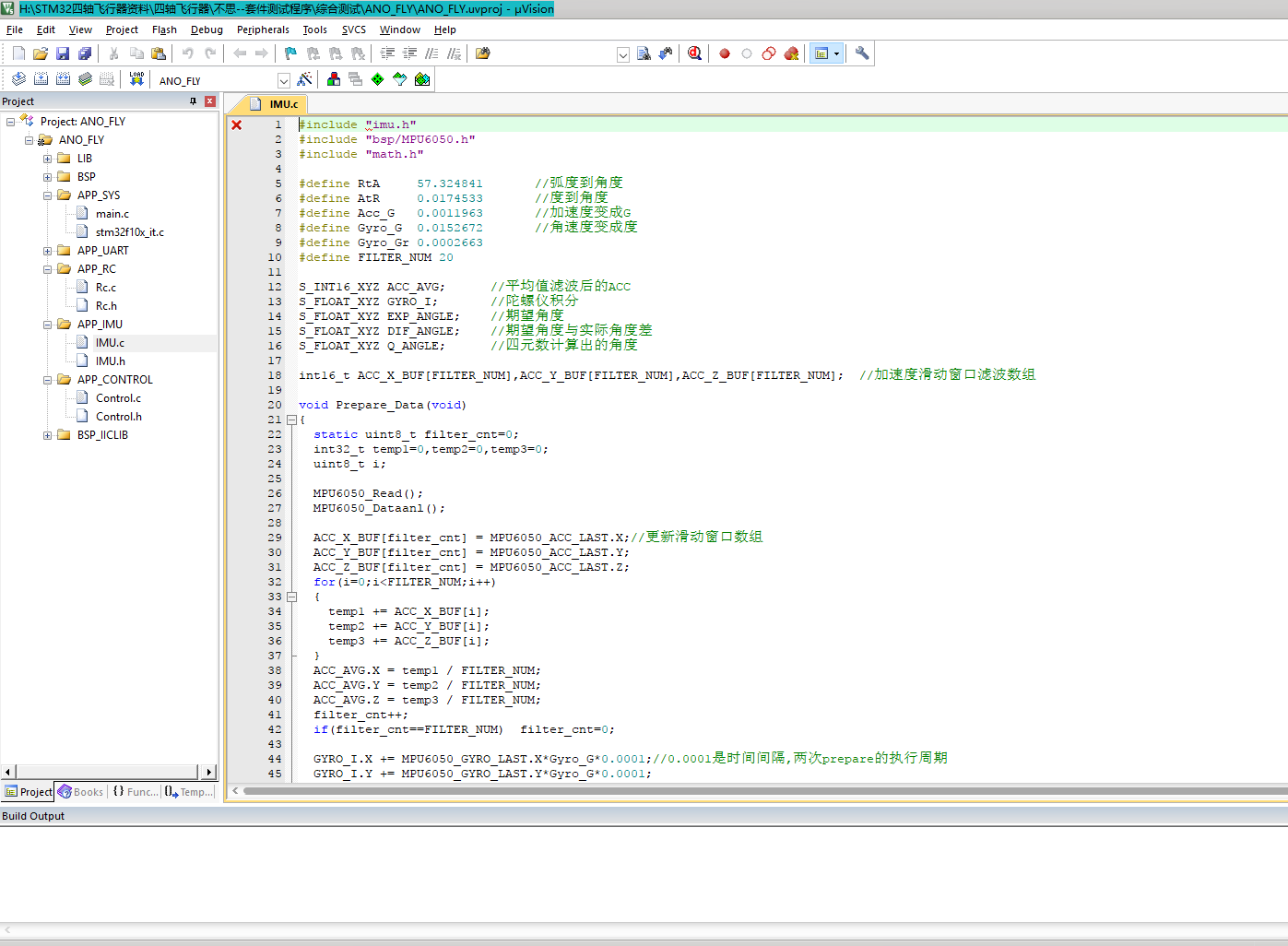Toggle enable/disable breakpoint hollow circle
This screenshot has height=946, width=1288.
(747, 53)
